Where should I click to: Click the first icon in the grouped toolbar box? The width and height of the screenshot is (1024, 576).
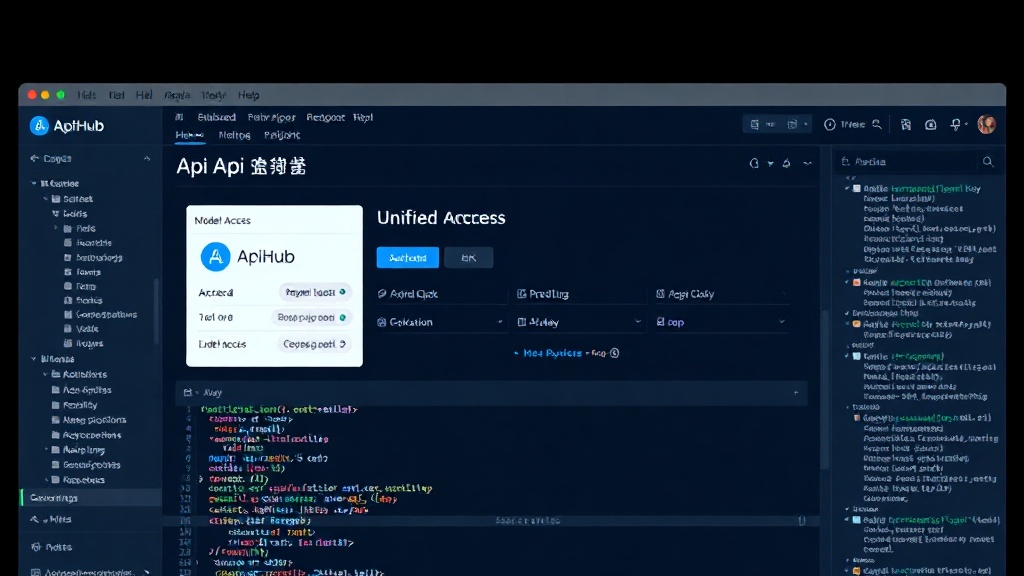point(755,124)
